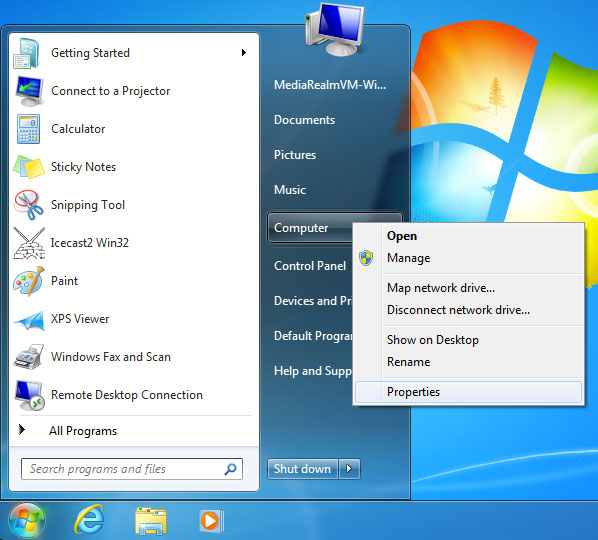Click the Icecast2 Win32 label text

[x=90, y=243]
